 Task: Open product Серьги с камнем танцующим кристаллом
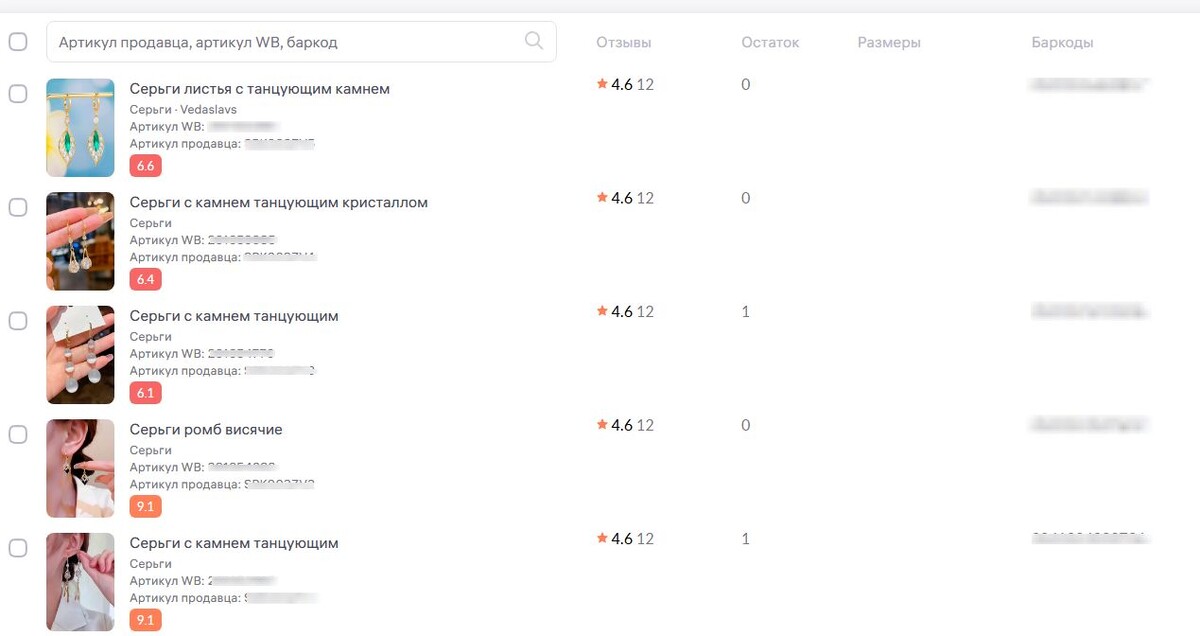coord(279,203)
